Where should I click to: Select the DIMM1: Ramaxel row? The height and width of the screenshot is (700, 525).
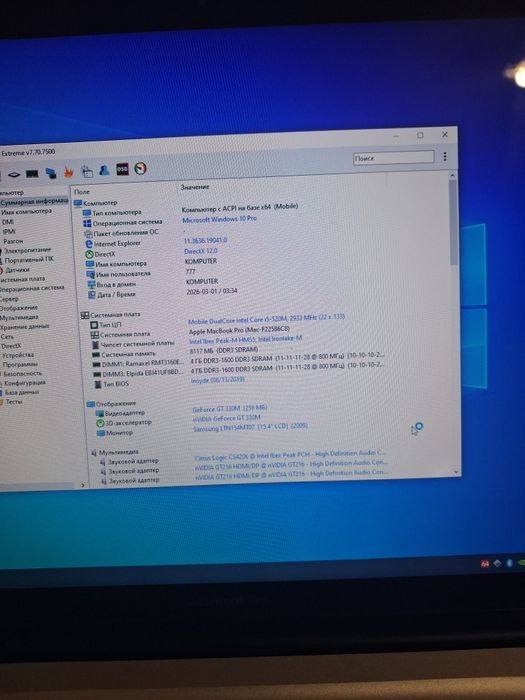(x=138, y=364)
